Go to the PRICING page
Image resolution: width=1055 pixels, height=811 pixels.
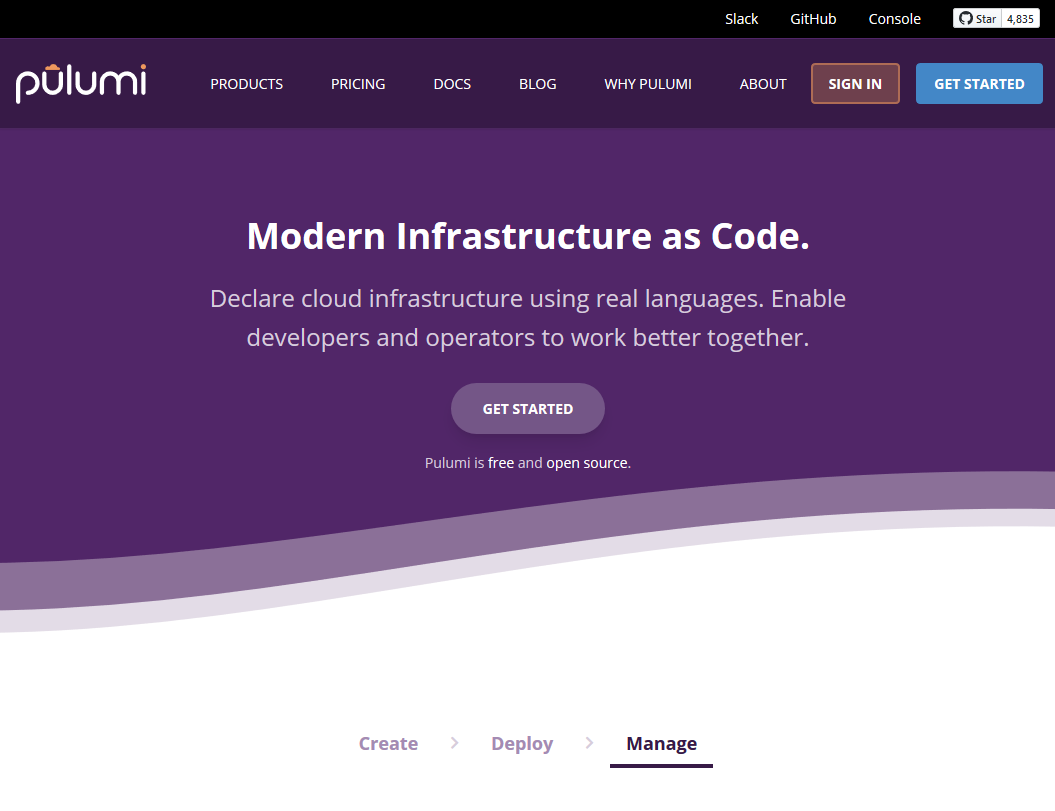tap(358, 84)
